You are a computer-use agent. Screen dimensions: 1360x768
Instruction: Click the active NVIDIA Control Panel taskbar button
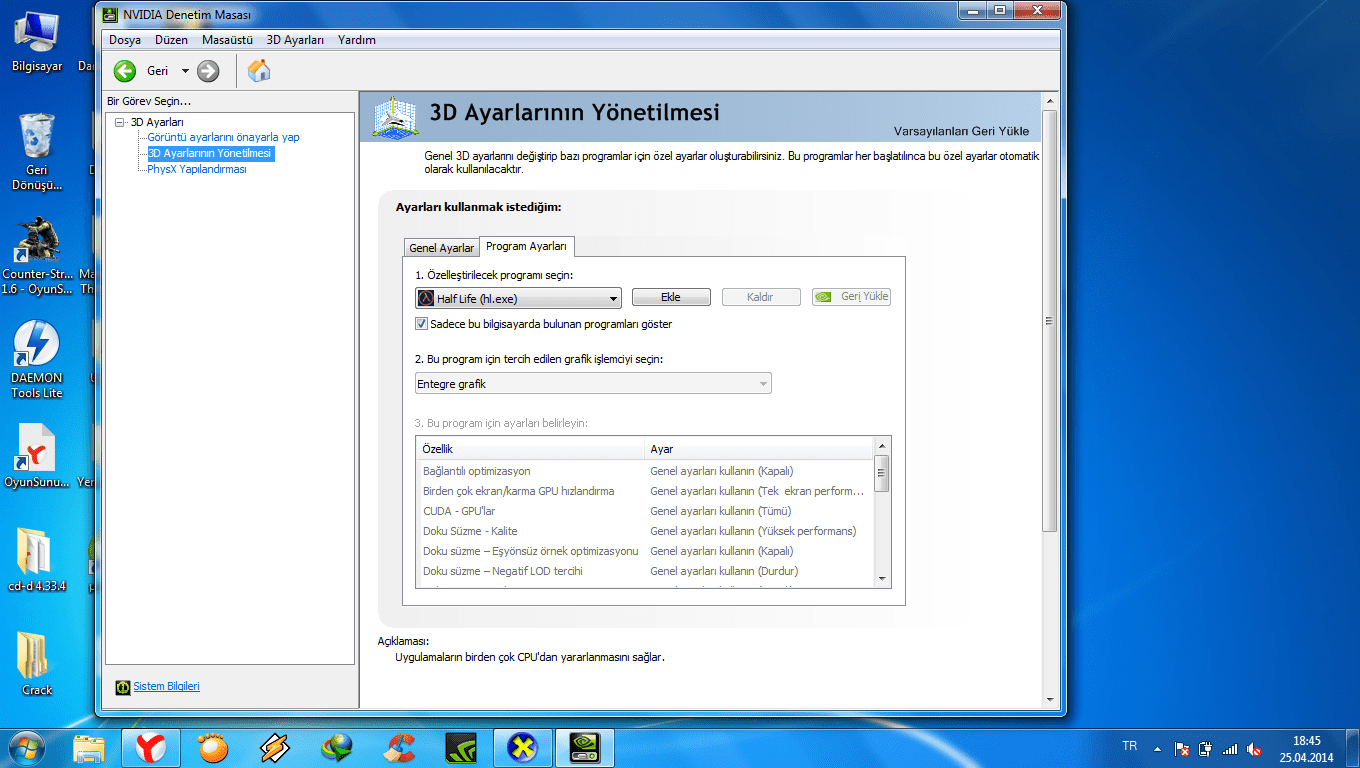584,747
